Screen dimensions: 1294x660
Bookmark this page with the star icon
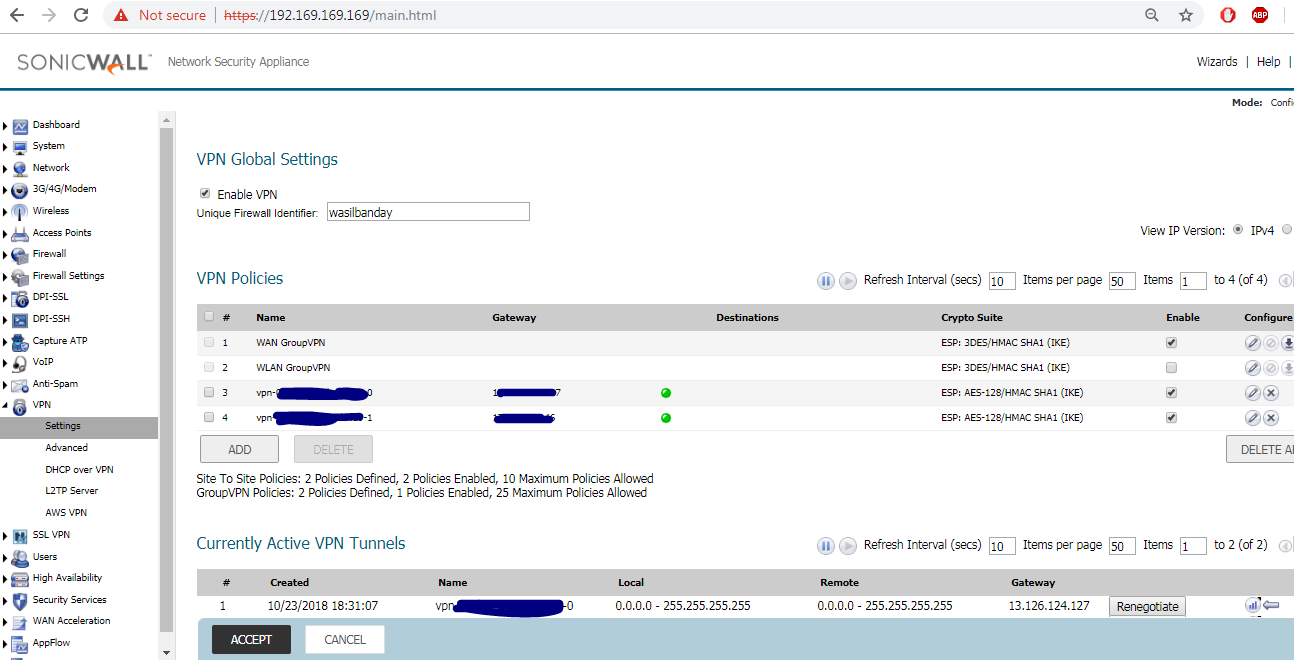point(1186,15)
